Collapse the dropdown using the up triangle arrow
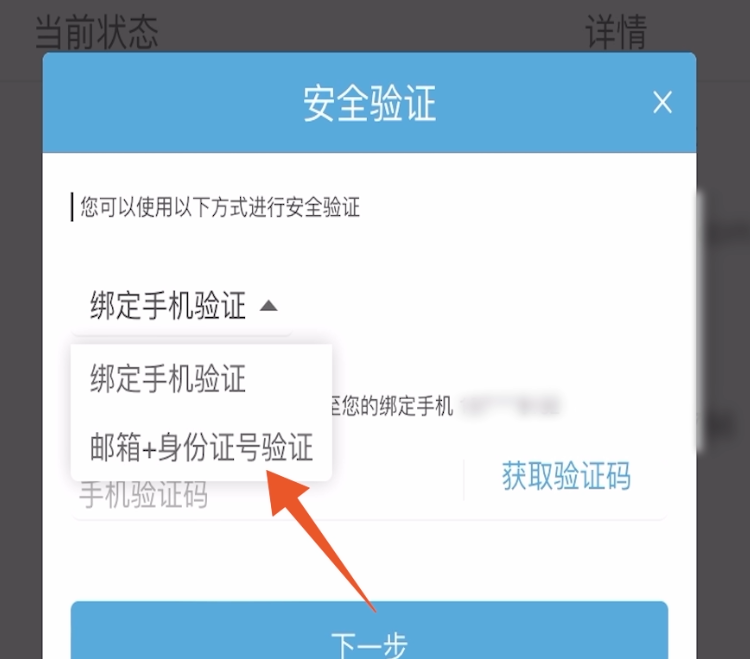Viewport: 750px width, 659px height. point(268,306)
